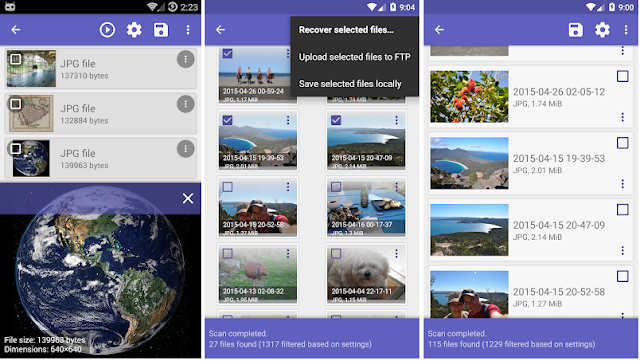Check the 2015-04-13 02-08-32 grid photo
This screenshot has width=640, height=361.
(227, 254)
